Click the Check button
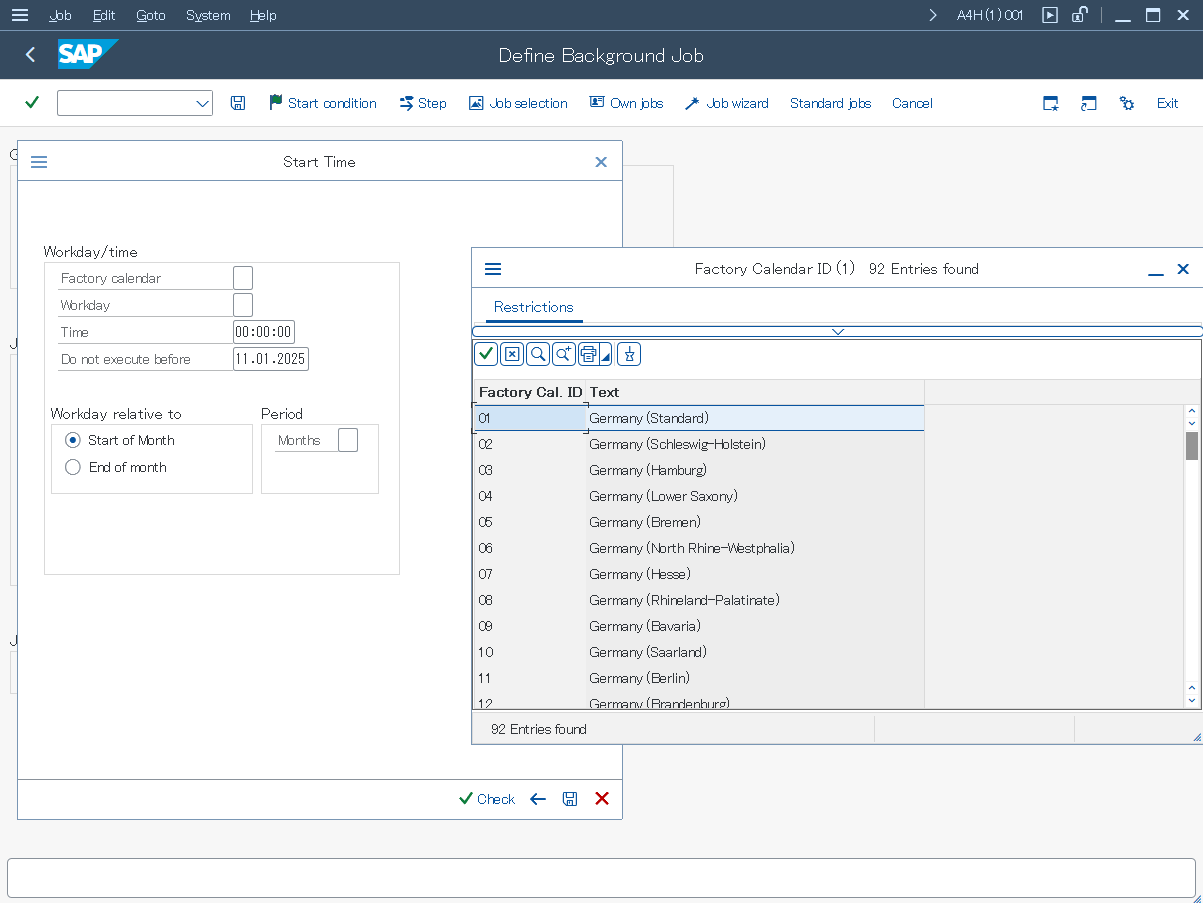Screen dimensions: 1203x903 click(x=487, y=799)
